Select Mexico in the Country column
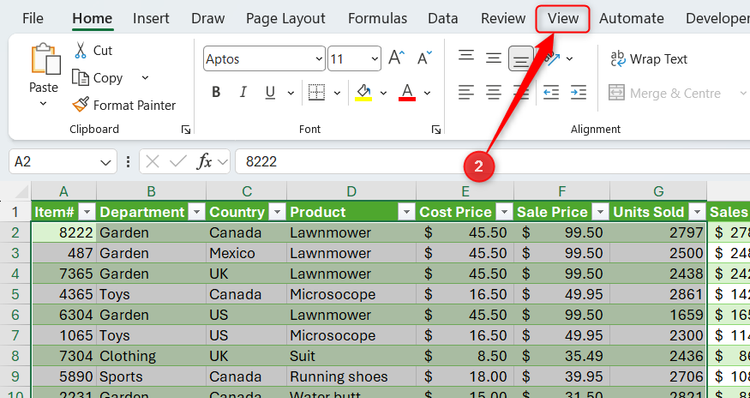 (247, 253)
